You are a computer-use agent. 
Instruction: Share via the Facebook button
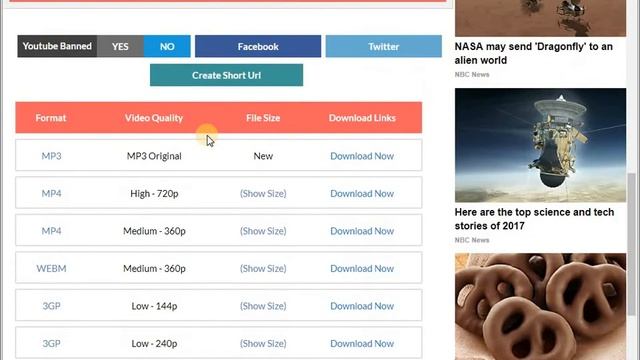point(258,46)
